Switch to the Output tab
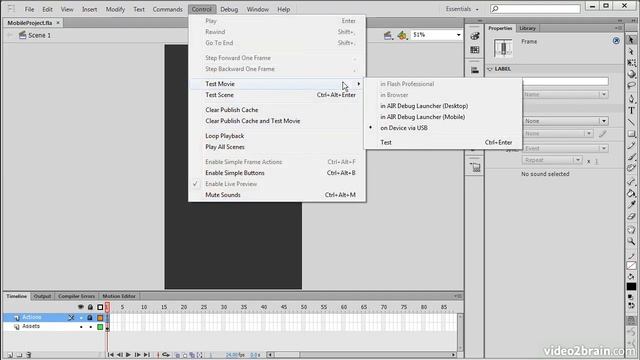 (42, 296)
